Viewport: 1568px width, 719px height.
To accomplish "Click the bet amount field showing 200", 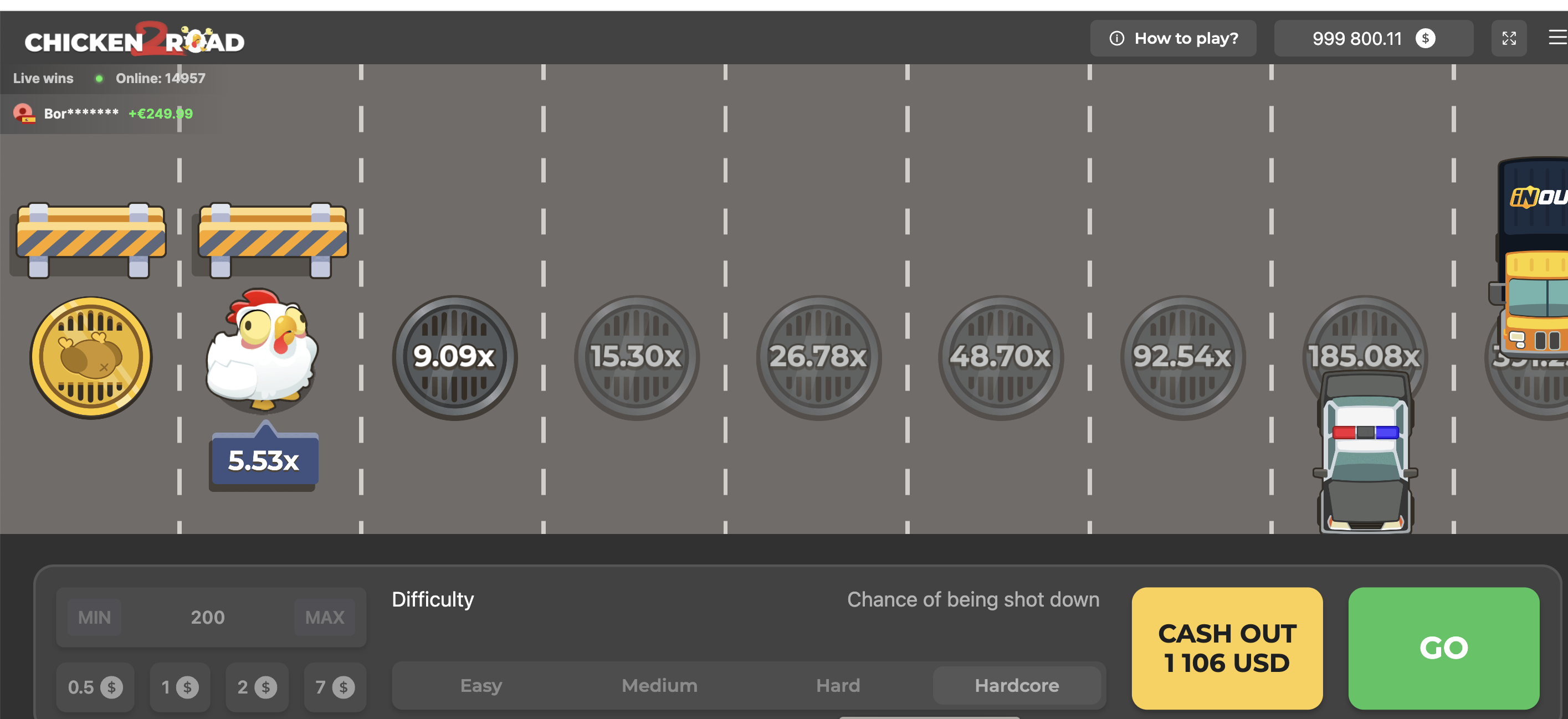I will (x=208, y=618).
